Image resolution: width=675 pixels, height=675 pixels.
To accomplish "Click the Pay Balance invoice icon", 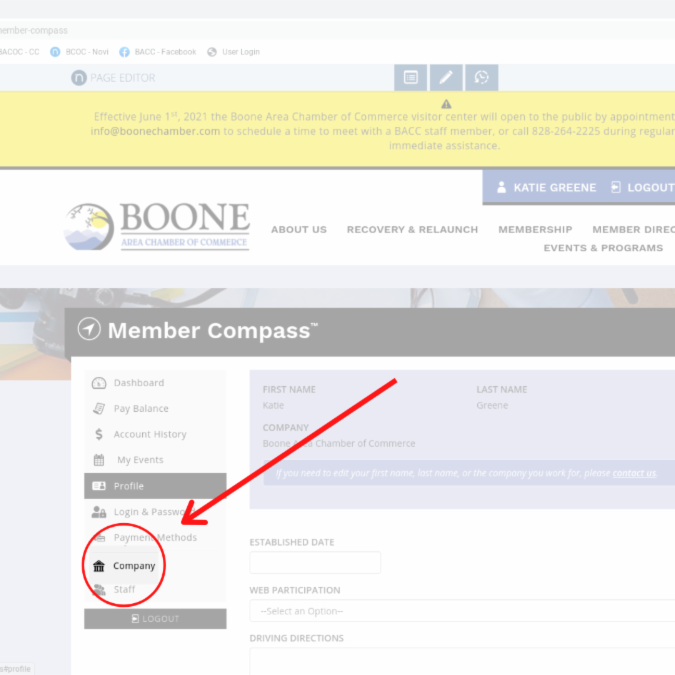I will tap(99, 409).
